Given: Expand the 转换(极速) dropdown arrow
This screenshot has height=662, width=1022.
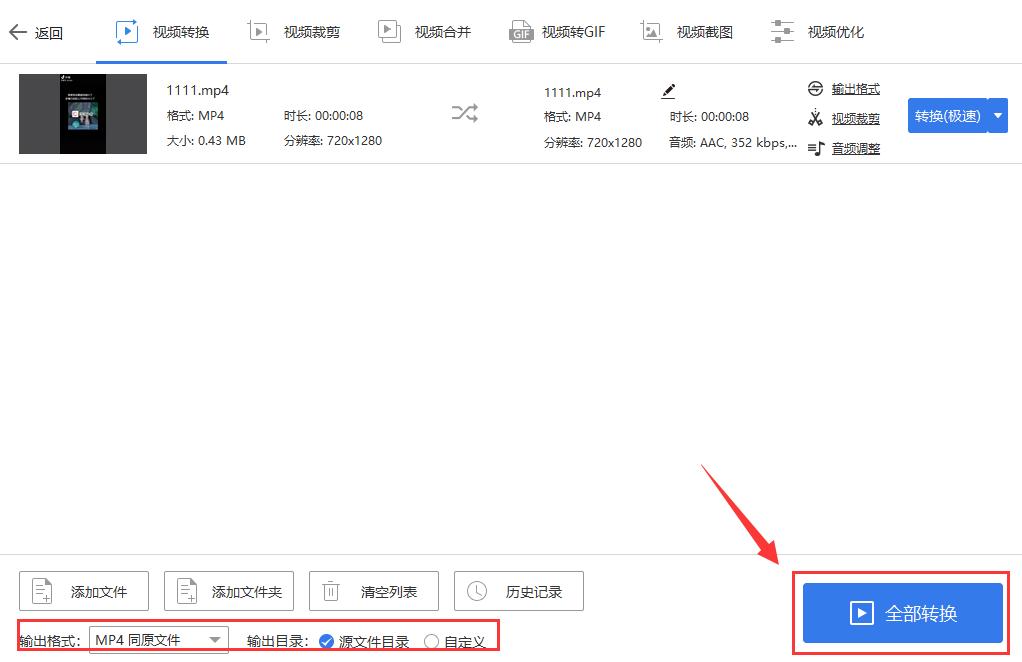Looking at the screenshot, I should [x=997, y=115].
